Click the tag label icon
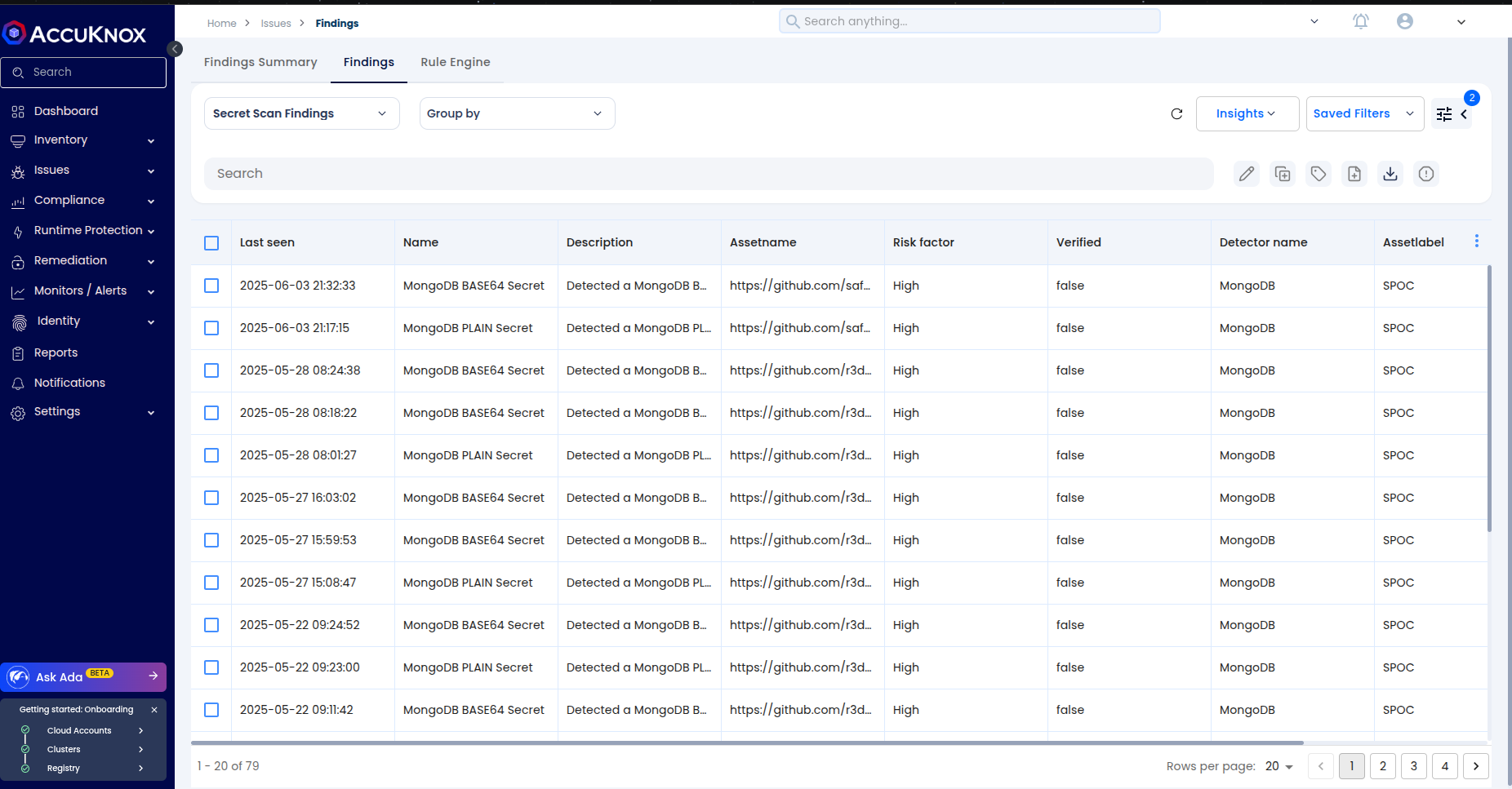The width and height of the screenshot is (1512, 789). pos(1319,174)
